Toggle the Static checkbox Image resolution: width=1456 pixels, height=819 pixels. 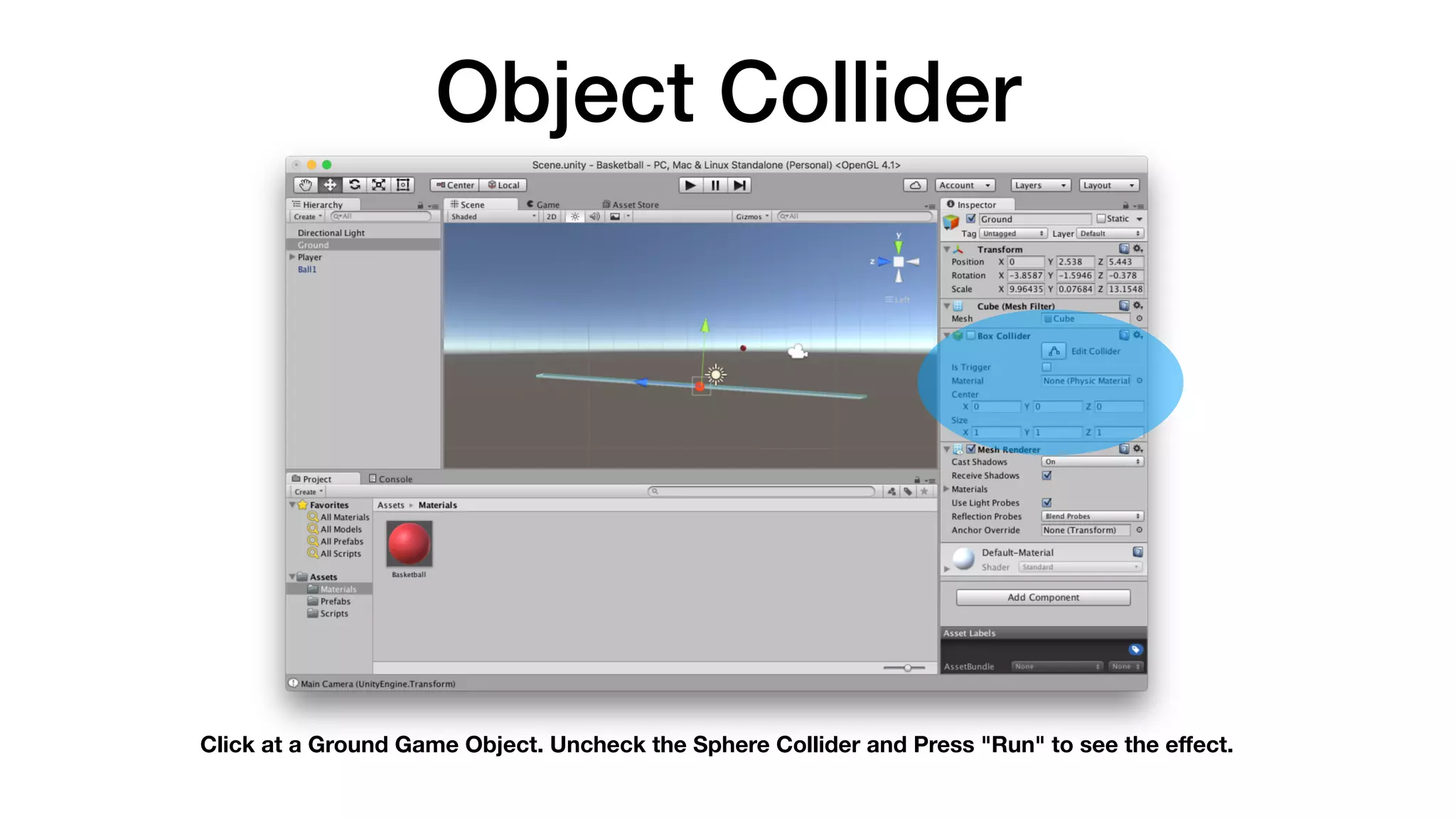(1101, 219)
